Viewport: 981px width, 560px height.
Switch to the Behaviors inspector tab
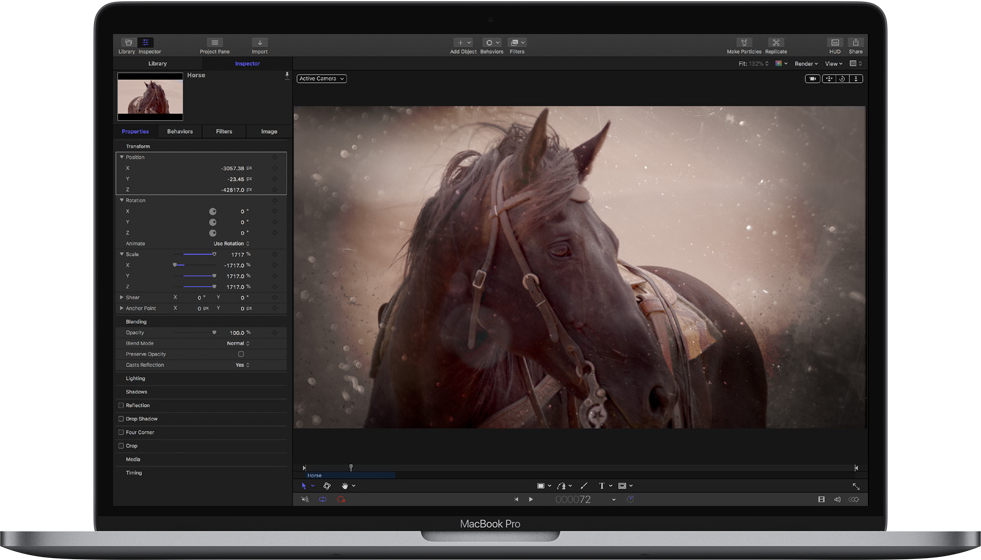pyautogui.click(x=180, y=131)
